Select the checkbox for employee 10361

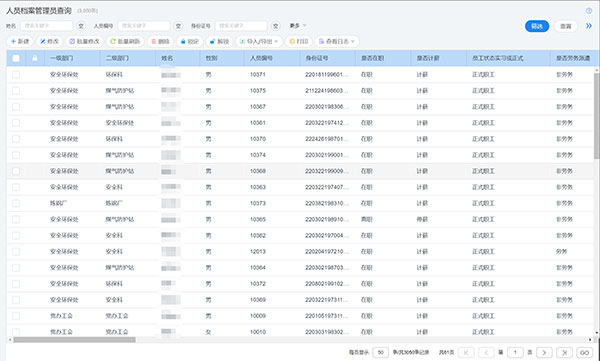tap(16, 123)
